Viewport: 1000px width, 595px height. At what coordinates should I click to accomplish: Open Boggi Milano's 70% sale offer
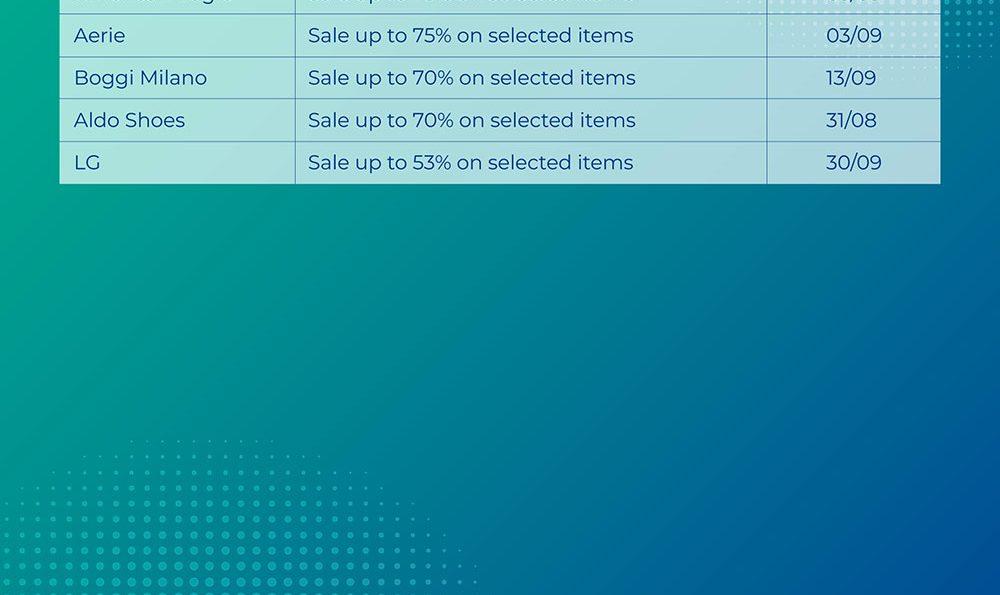tap(471, 78)
